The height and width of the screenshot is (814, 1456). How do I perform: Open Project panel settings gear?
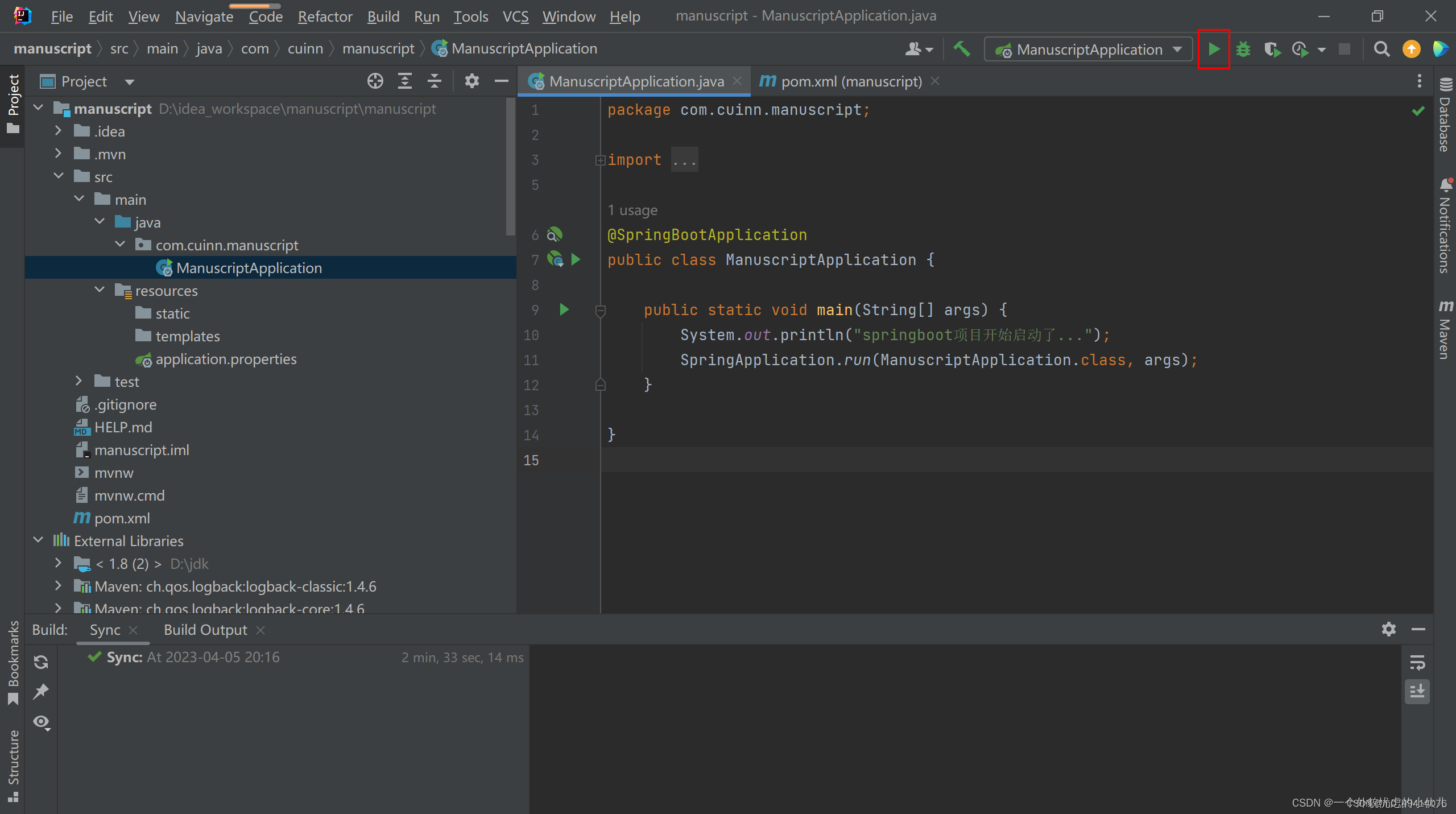(x=471, y=81)
